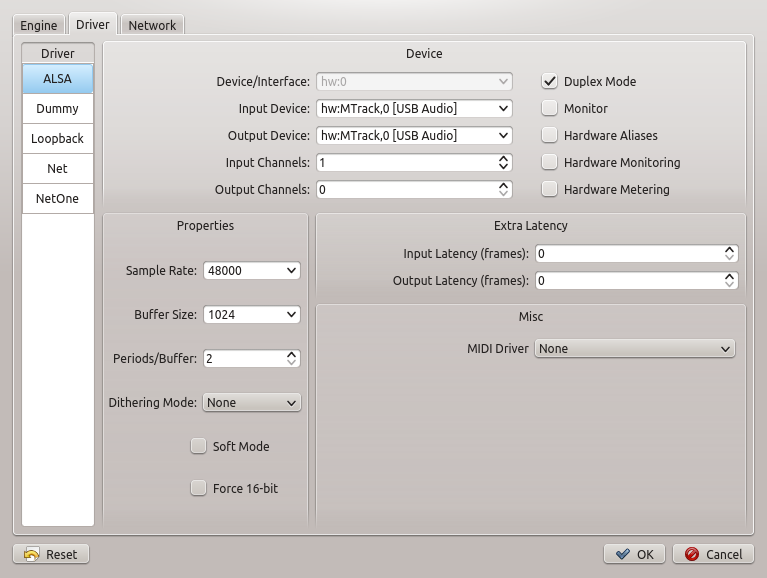Screen dimensions: 767x578
Task: Confirm settings with the OK button
Action: pyautogui.click(x=634, y=554)
